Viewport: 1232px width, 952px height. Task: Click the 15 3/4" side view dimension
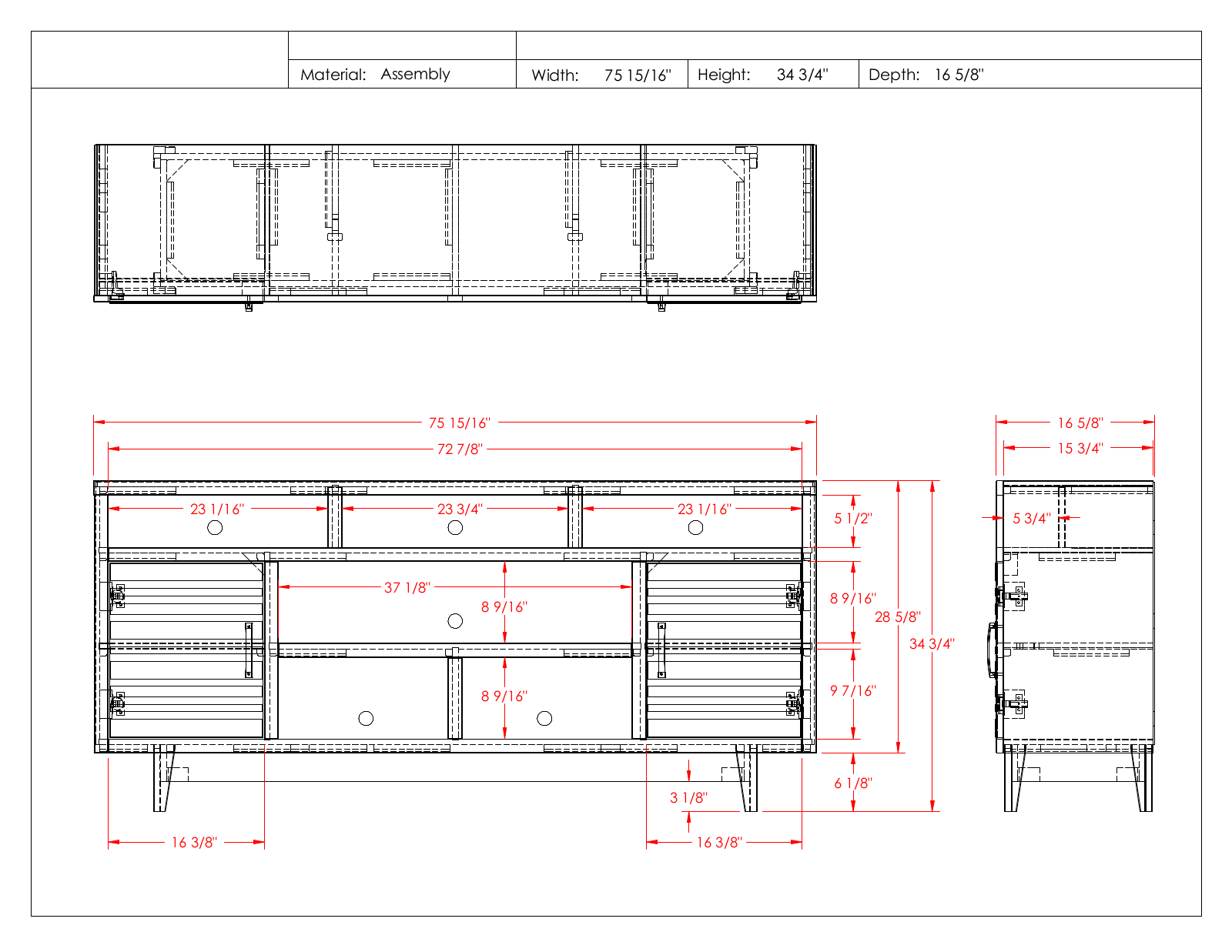[x=1080, y=449]
